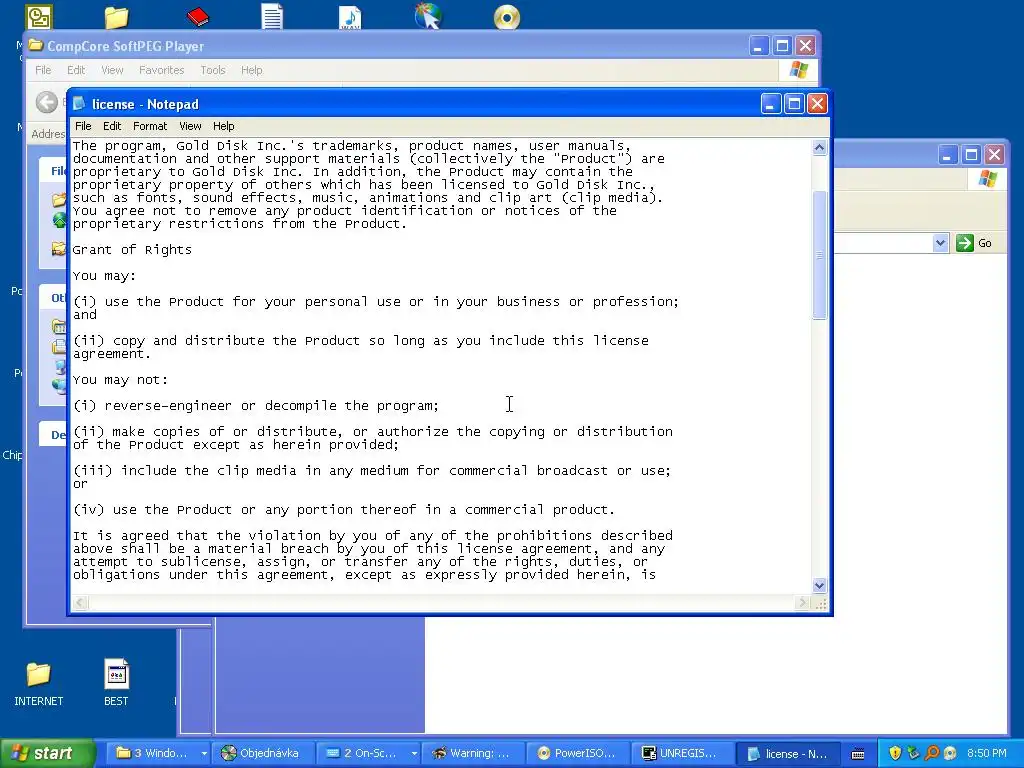The height and width of the screenshot is (768, 1024).
Task: Select the gold disc desktop icon
Action: (507, 17)
